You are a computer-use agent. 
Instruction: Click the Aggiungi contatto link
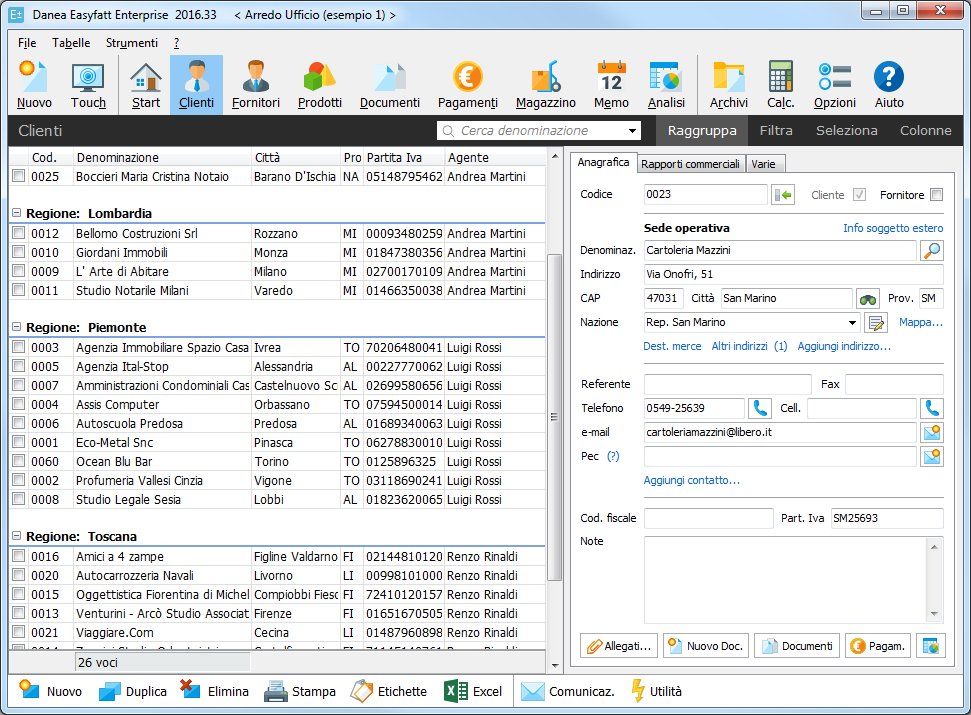tap(691, 480)
